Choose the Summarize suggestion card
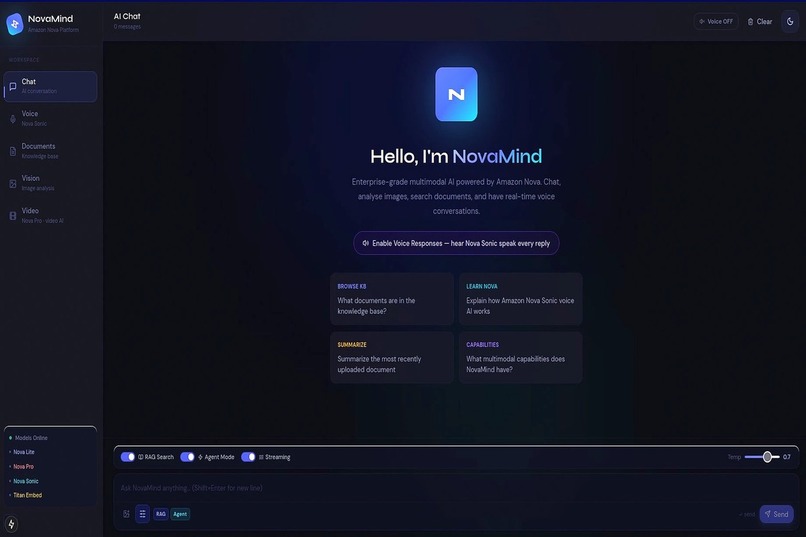Image resolution: width=806 pixels, height=537 pixels. 392,357
